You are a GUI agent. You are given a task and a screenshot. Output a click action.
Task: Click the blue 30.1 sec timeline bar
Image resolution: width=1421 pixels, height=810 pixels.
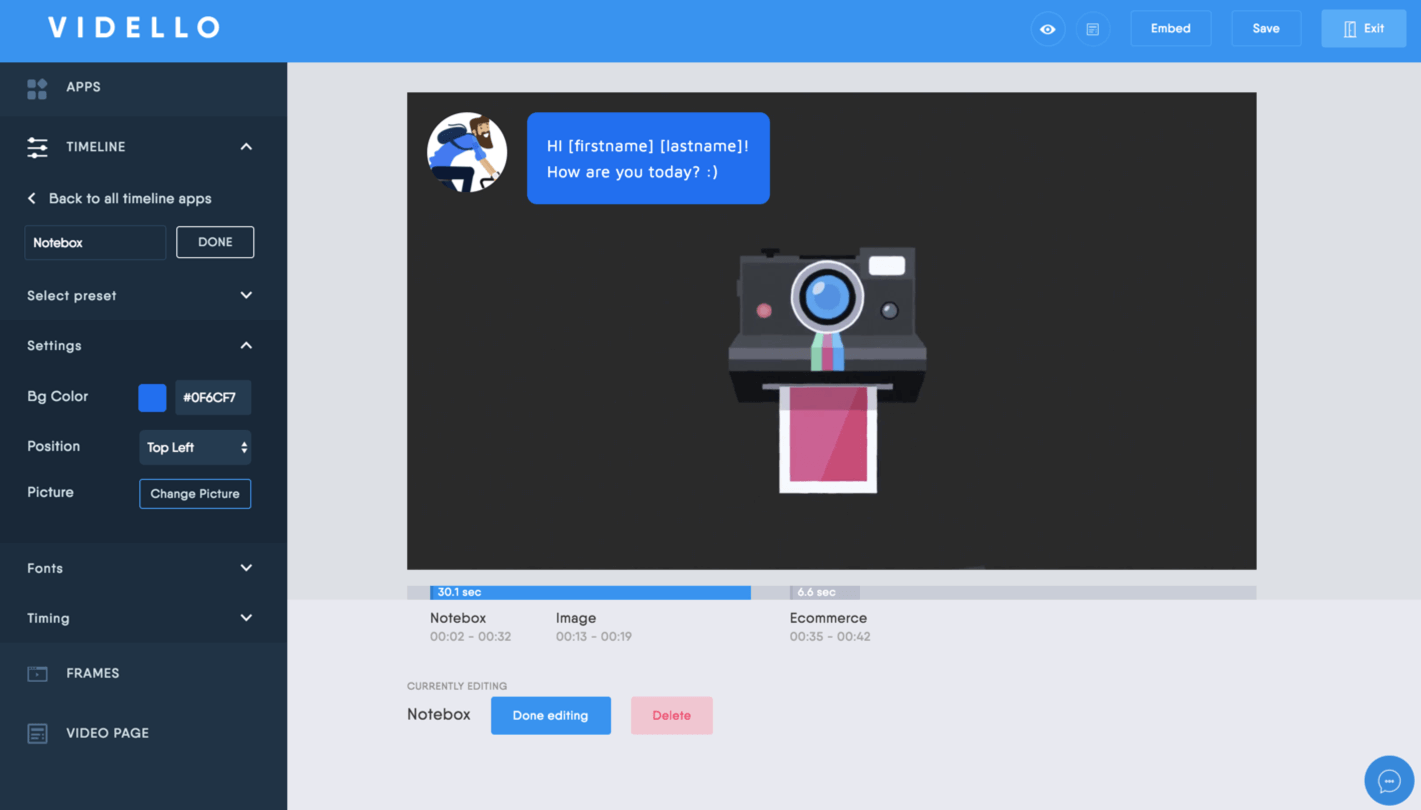[x=590, y=593]
